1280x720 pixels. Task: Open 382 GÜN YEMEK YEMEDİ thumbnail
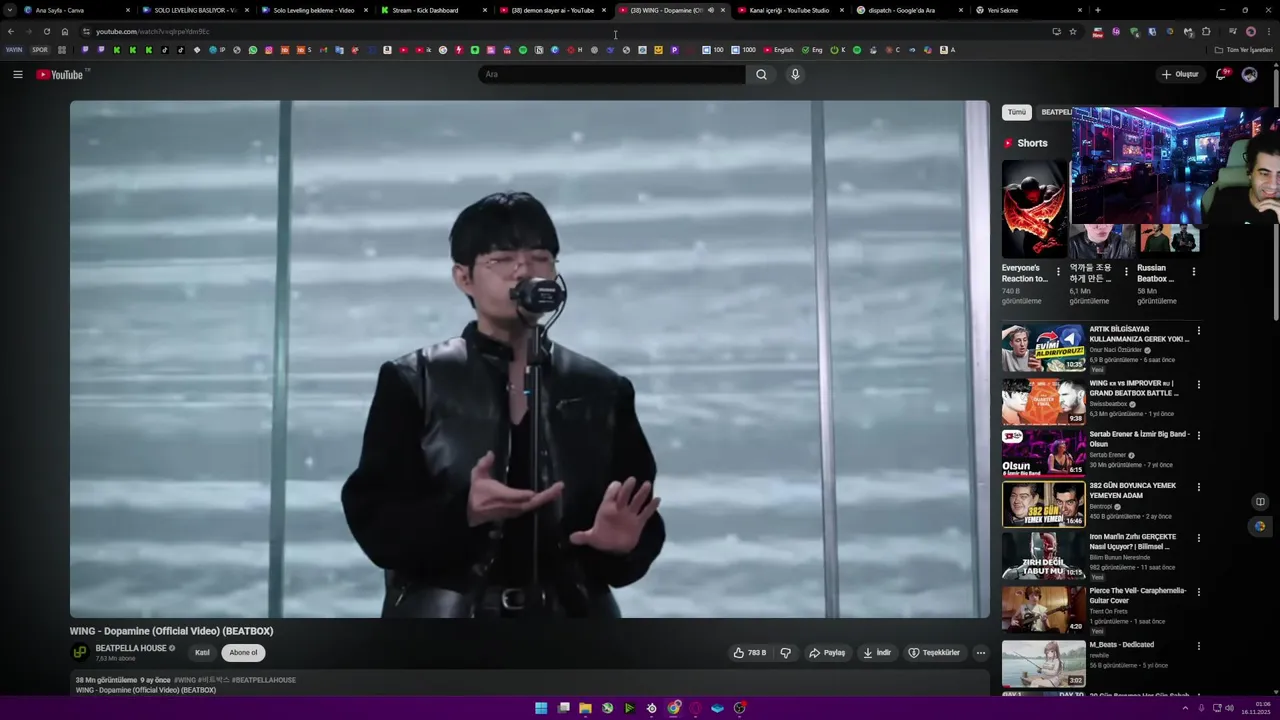point(1043,504)
